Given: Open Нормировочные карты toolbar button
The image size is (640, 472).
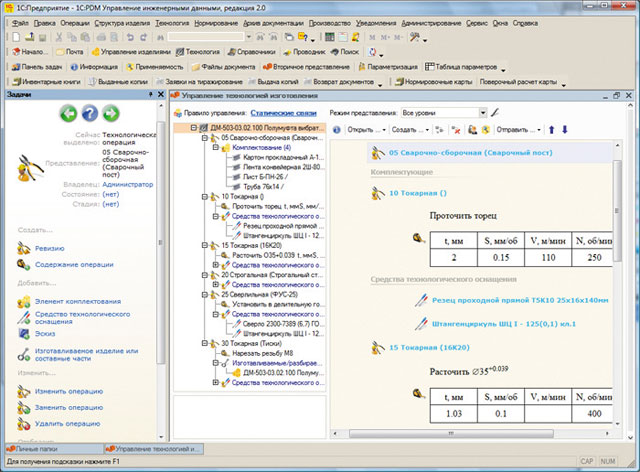Looking at the screenshot, I should click(x=433, y=82).
